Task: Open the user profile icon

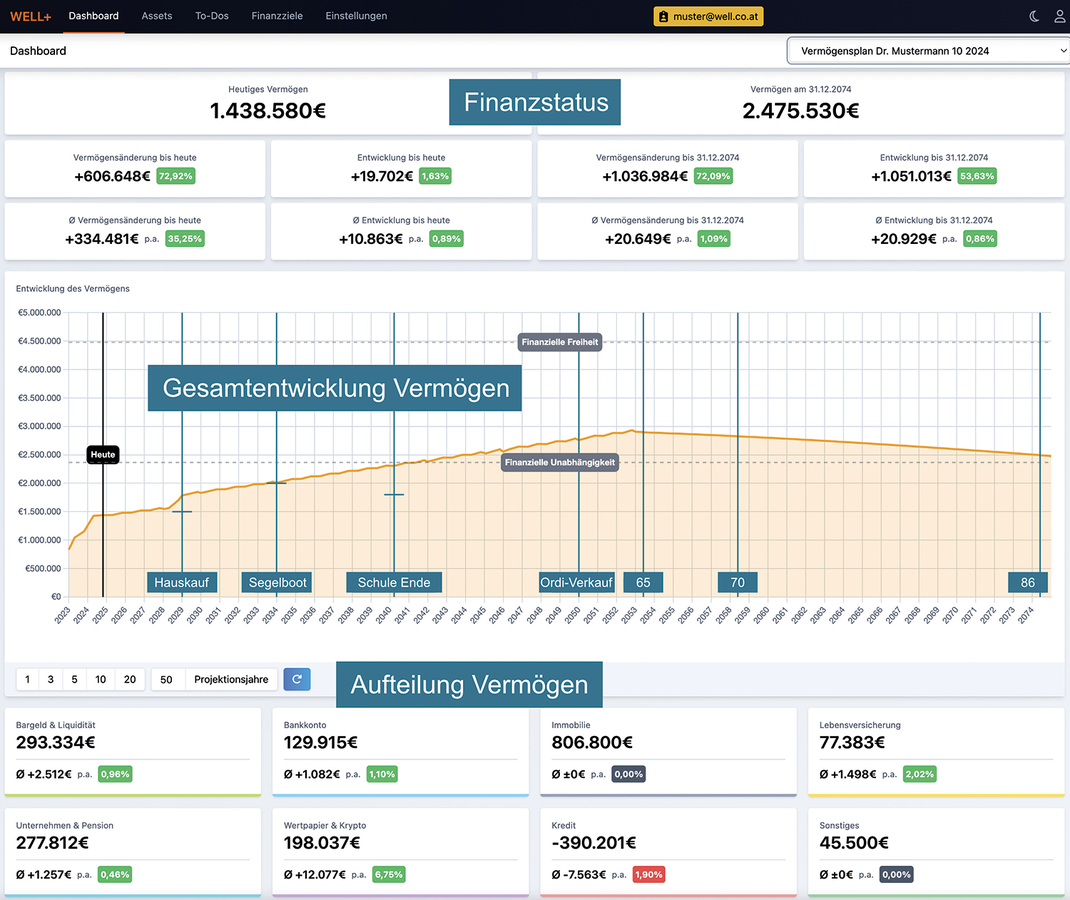Action: tap(1060, 16)
